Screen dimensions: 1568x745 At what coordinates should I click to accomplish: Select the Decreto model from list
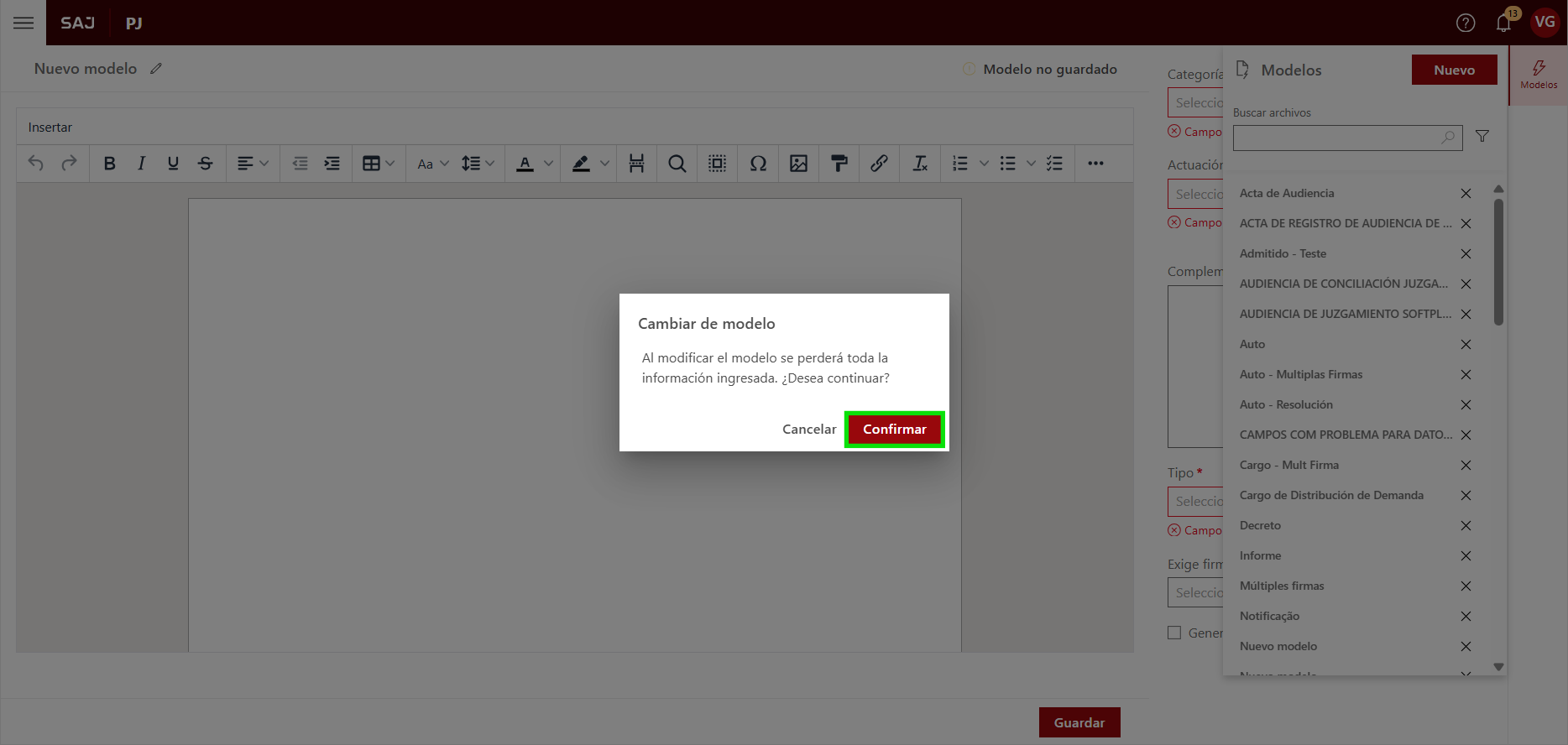click(x=1260, y=525)
